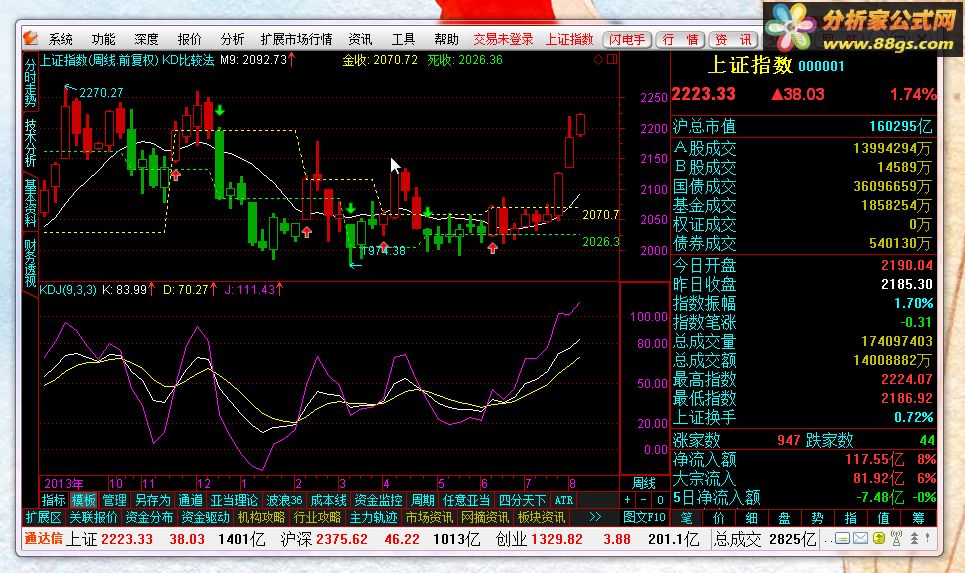Select the 波浪36 indicator tab
The height and width of the screenshot is (573, 965).
coord(284,500)
